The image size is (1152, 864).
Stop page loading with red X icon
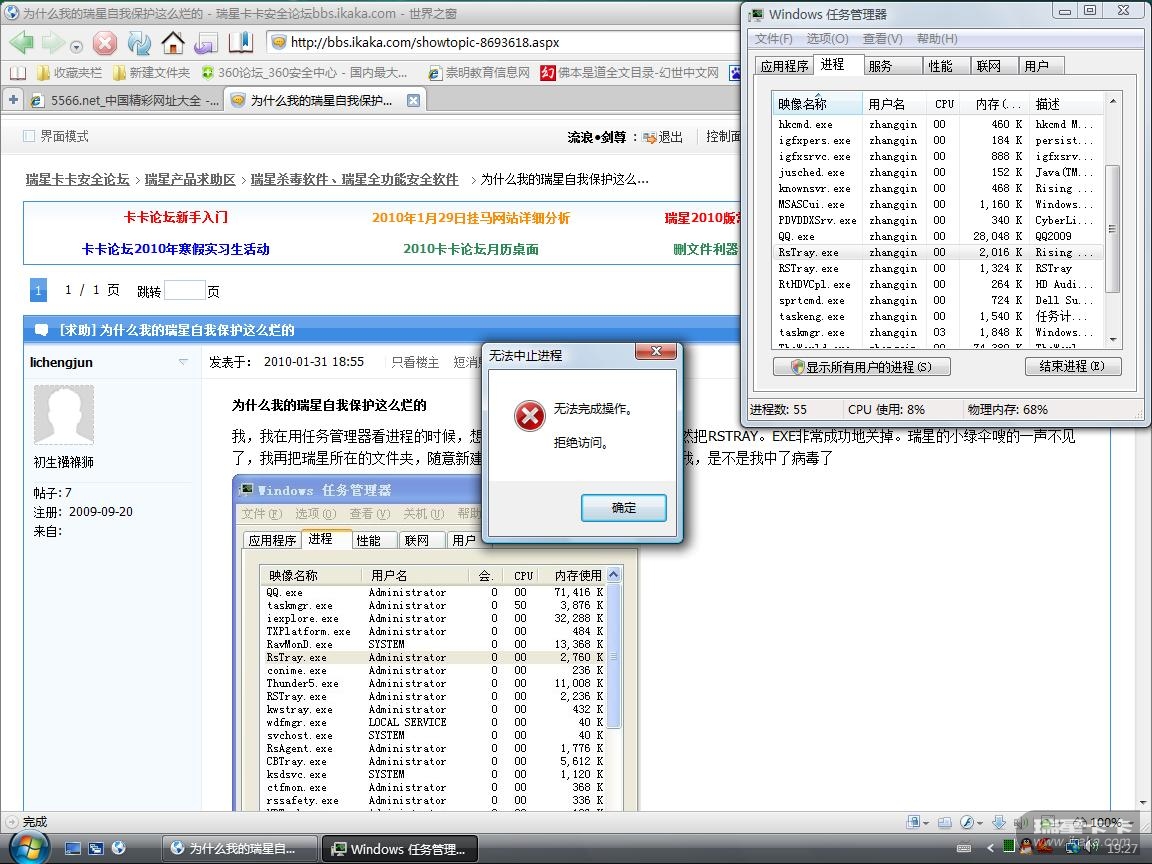[x=105, y=43]
